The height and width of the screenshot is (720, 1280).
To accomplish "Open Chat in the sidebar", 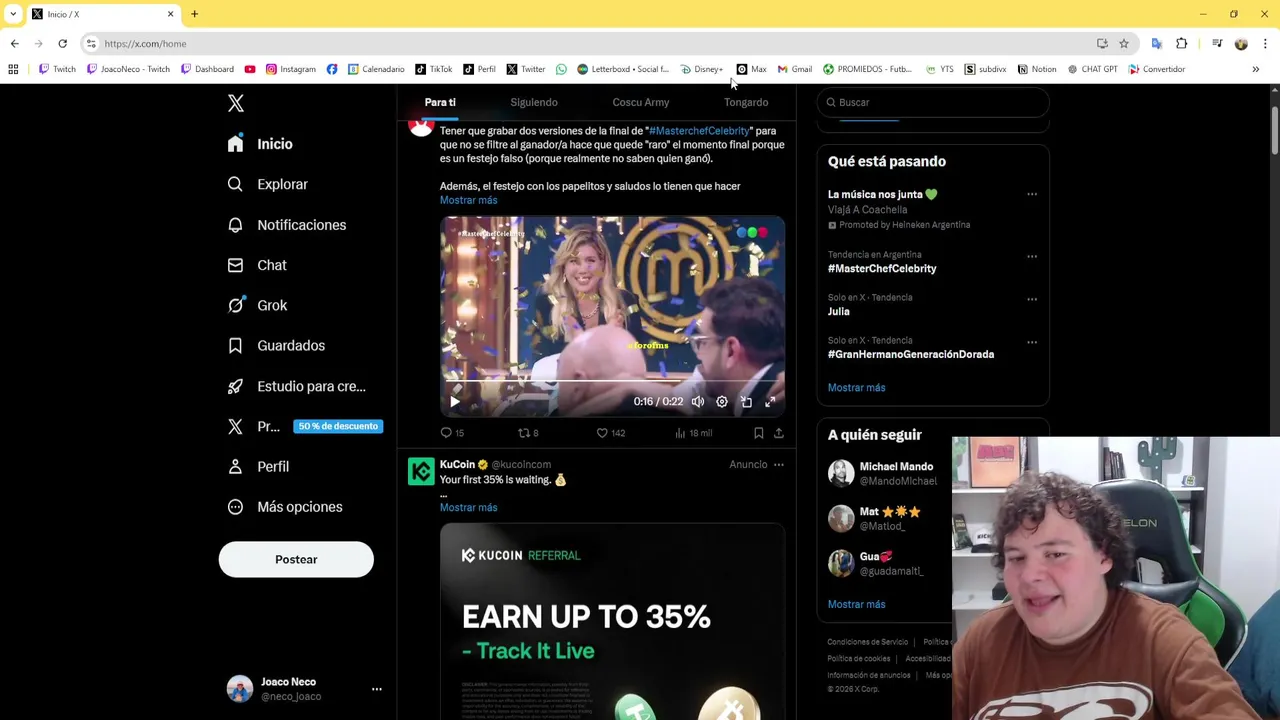I will [257, 265].
